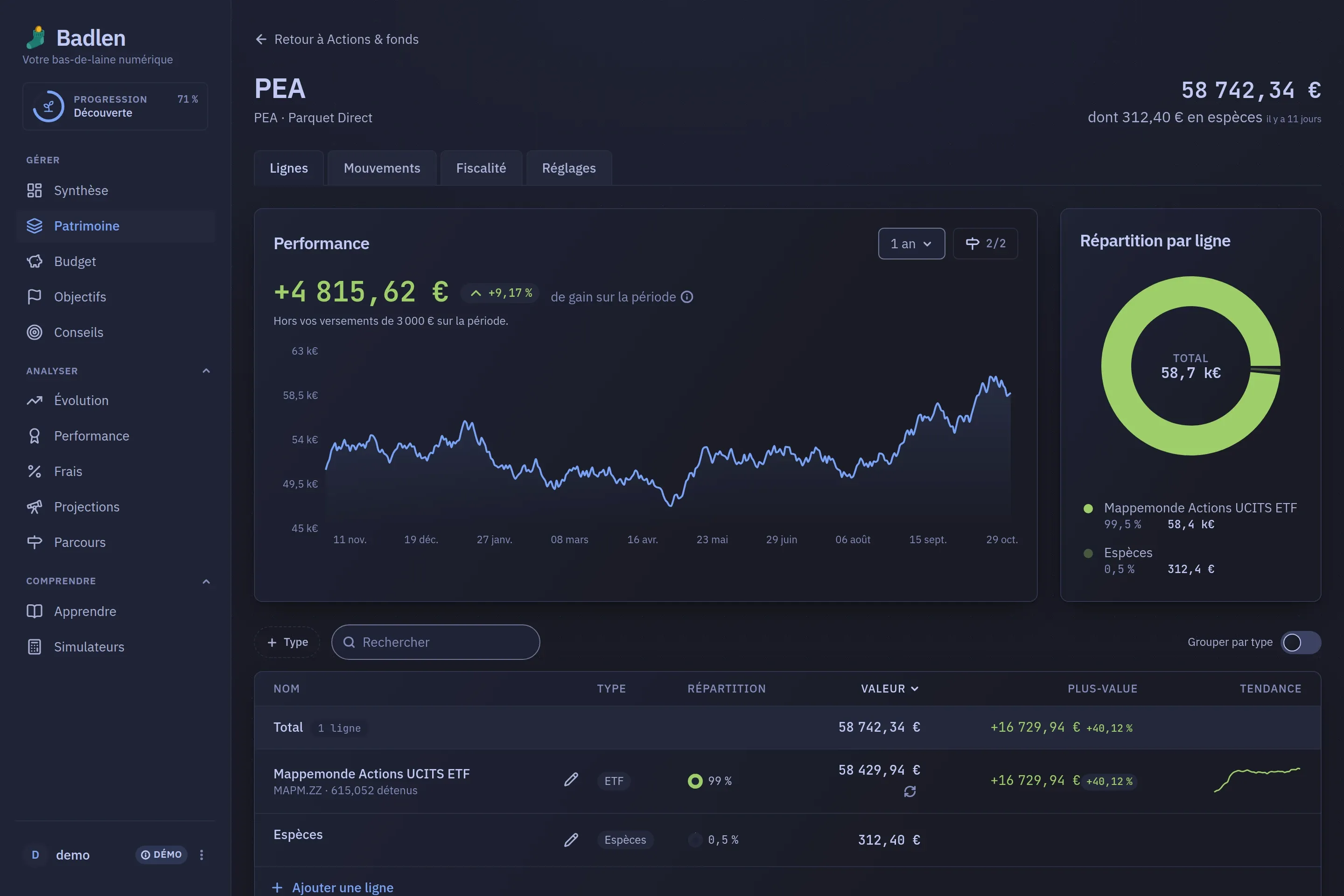Click the 2/2 parcours button
The image size is (1344, 896).
click(x=985, y=244)
